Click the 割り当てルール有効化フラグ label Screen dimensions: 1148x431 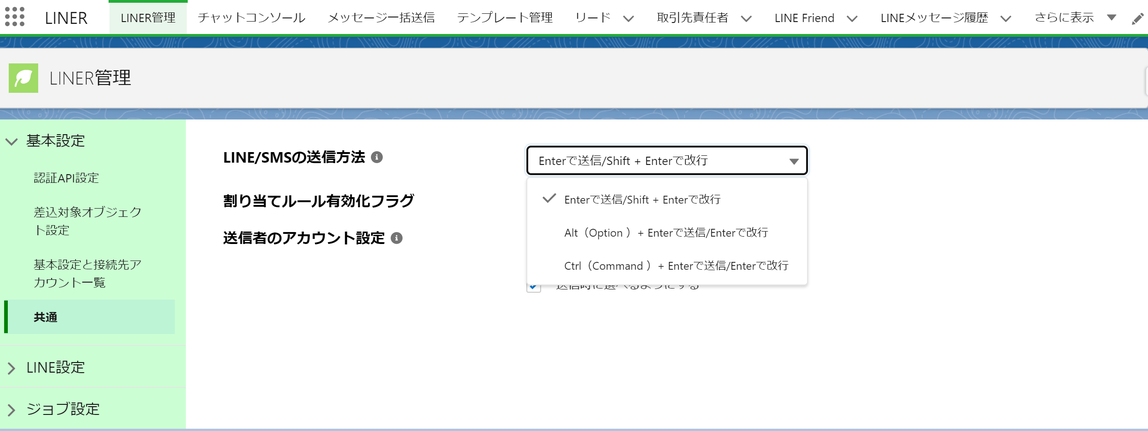point(318,200)
